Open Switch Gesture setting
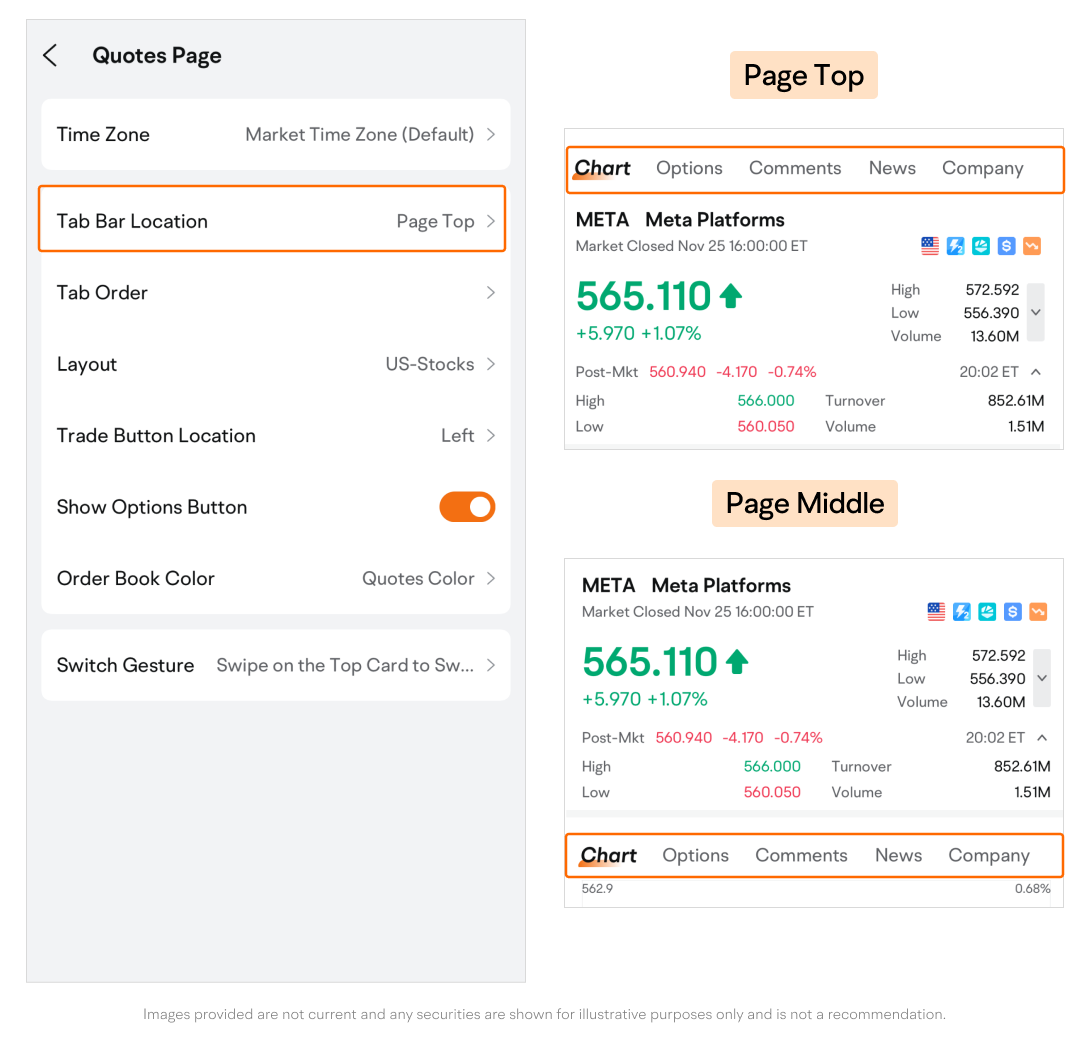 [275, 665]
